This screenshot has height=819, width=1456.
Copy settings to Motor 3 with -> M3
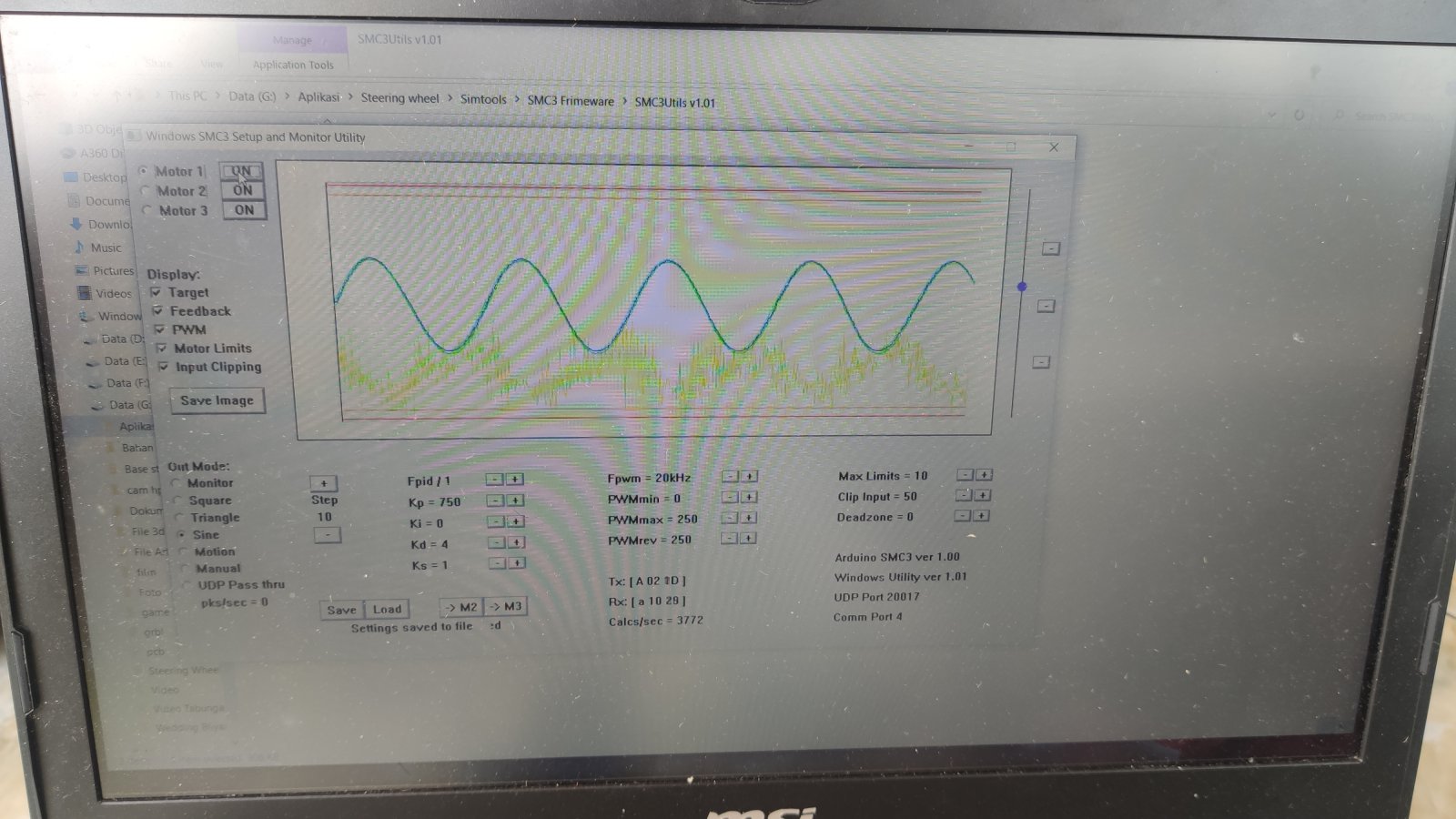[x=506, y=606]
